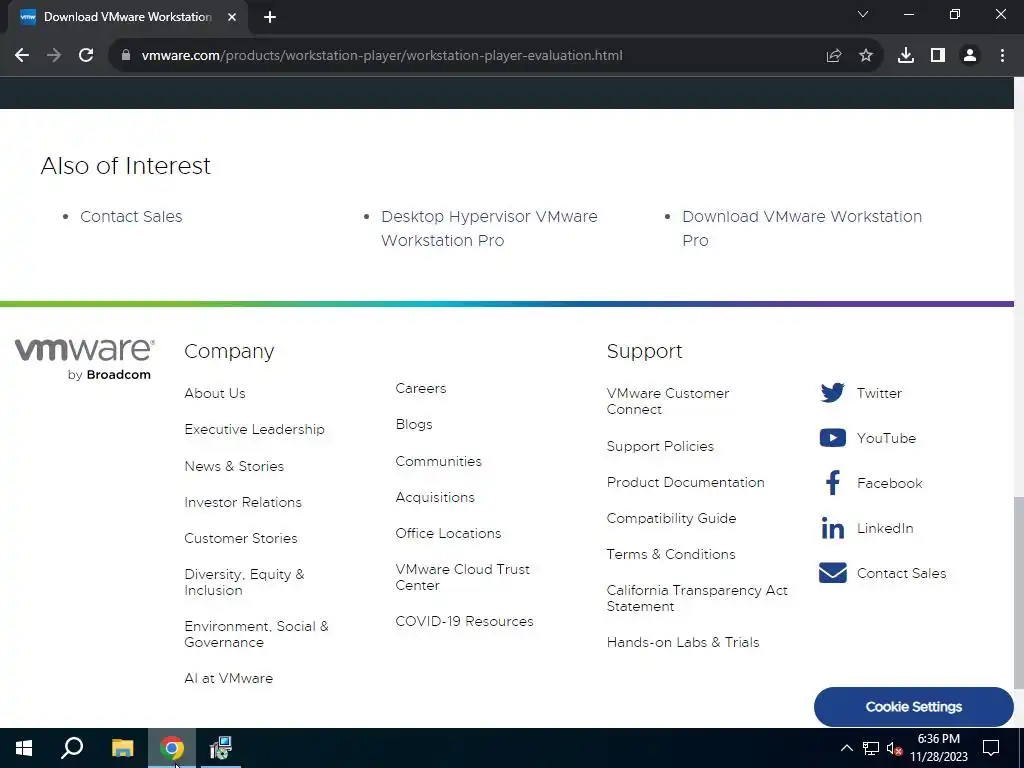This screenshot has height=768, width=1024.
Task: Open a new browser tab
Action: (x=270, y=18)
